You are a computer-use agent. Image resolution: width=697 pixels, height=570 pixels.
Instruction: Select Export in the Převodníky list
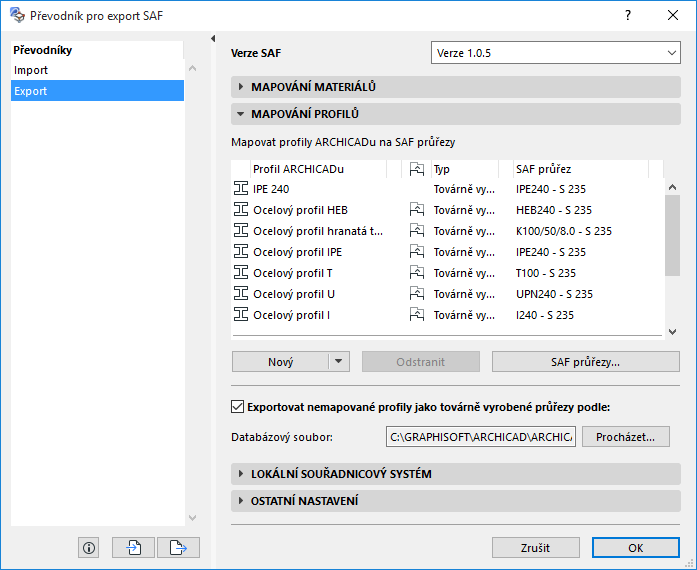click(97, 91)
